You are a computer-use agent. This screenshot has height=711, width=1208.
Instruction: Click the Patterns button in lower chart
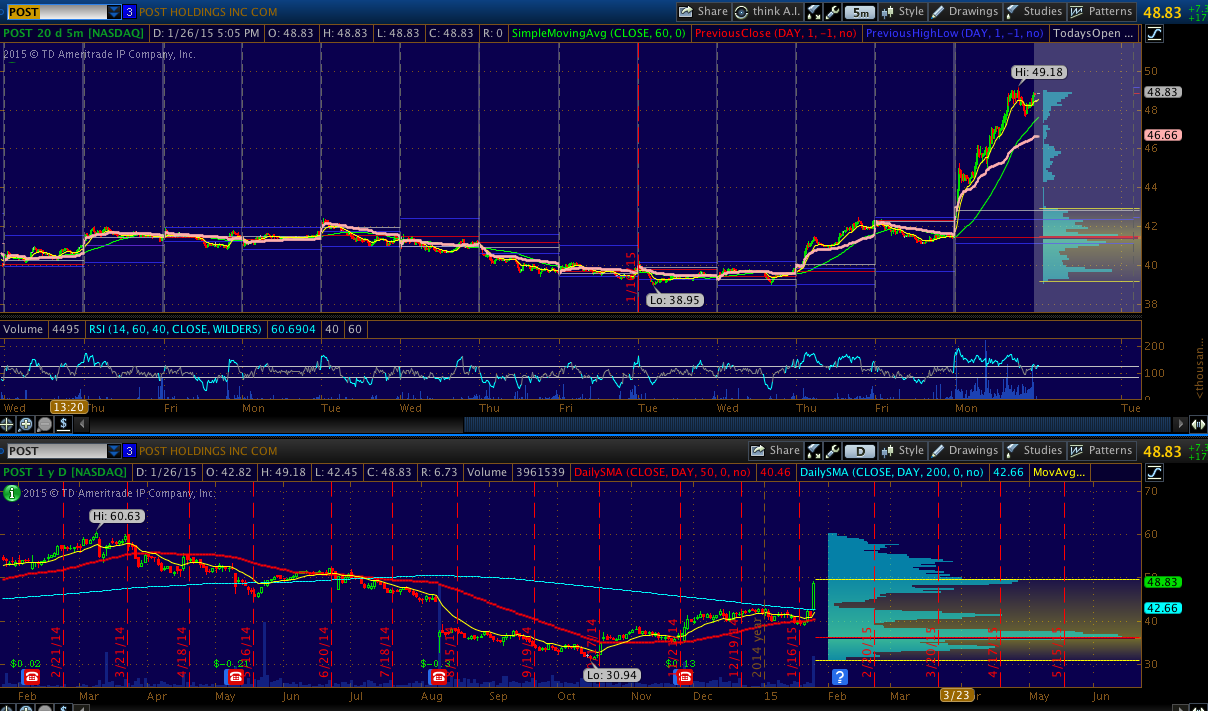pyautogui.click(x=1101, y=451)
